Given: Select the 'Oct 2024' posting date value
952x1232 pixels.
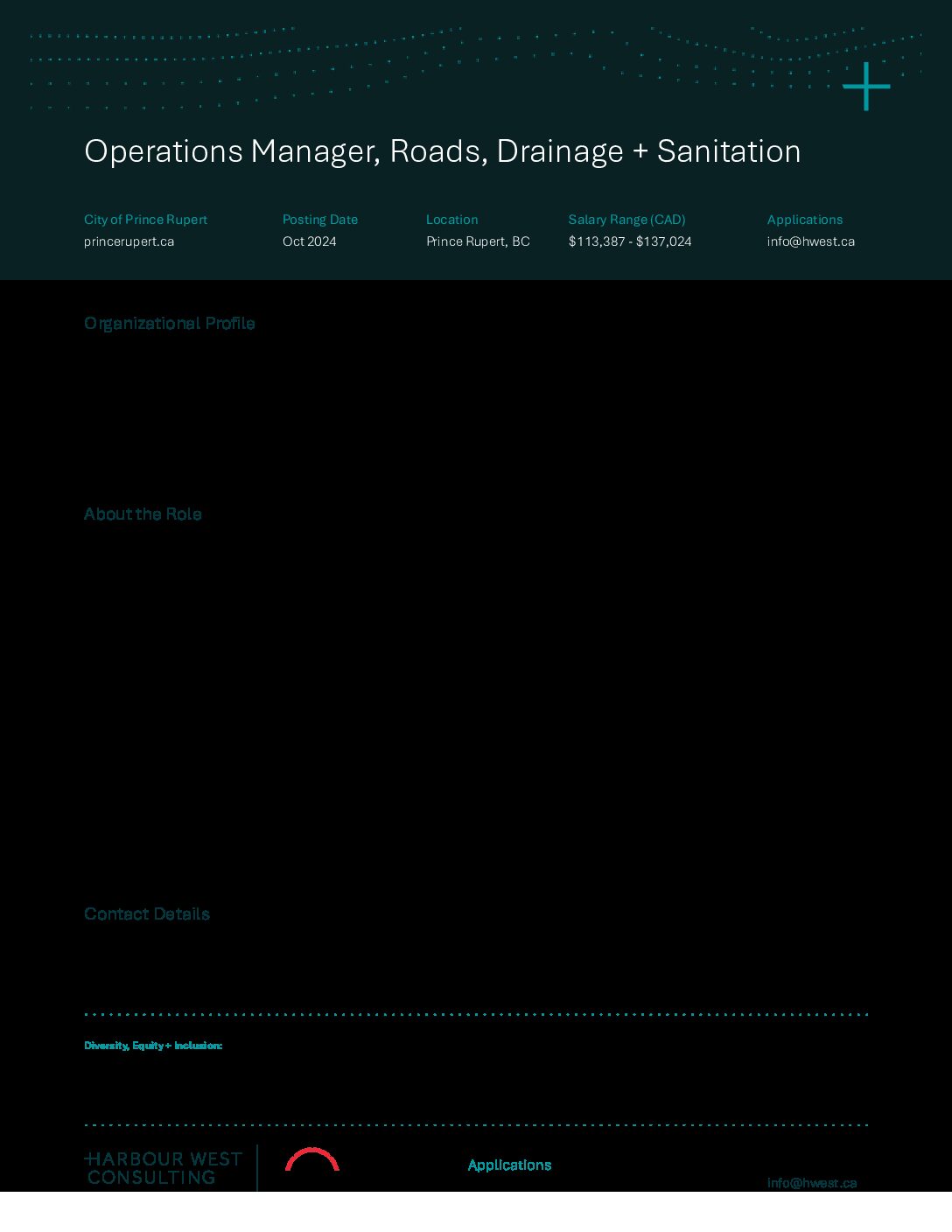Looking at the screenshot, I should point(310,241).
